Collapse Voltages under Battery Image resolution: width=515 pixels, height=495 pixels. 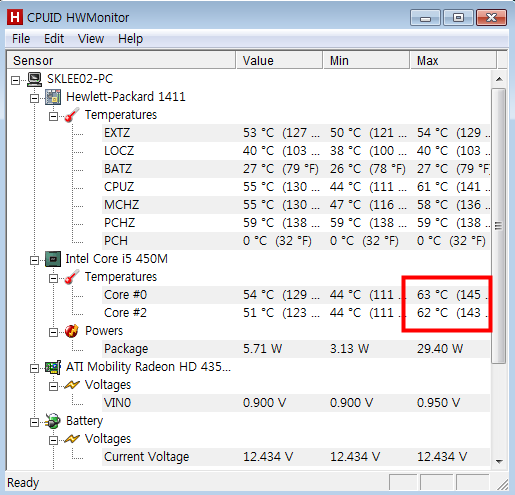pos(53,441)
